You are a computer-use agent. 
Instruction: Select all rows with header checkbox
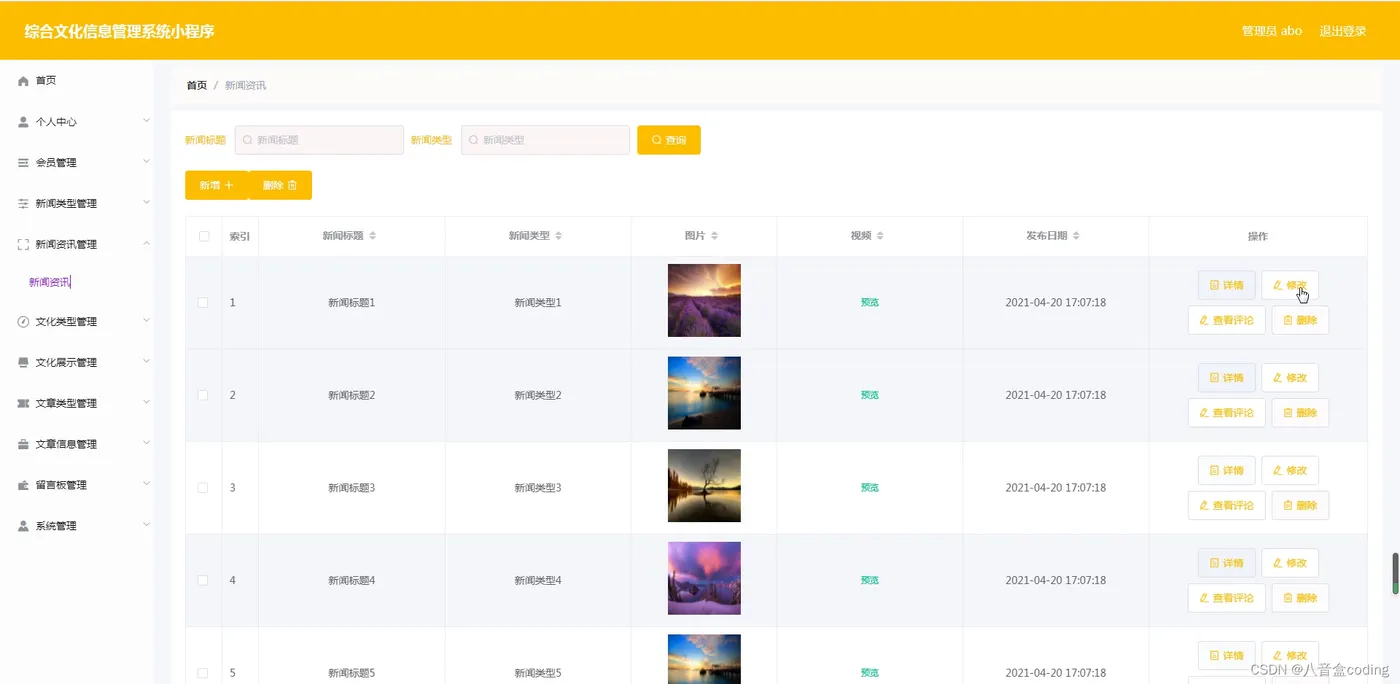(x=204, y=236)
